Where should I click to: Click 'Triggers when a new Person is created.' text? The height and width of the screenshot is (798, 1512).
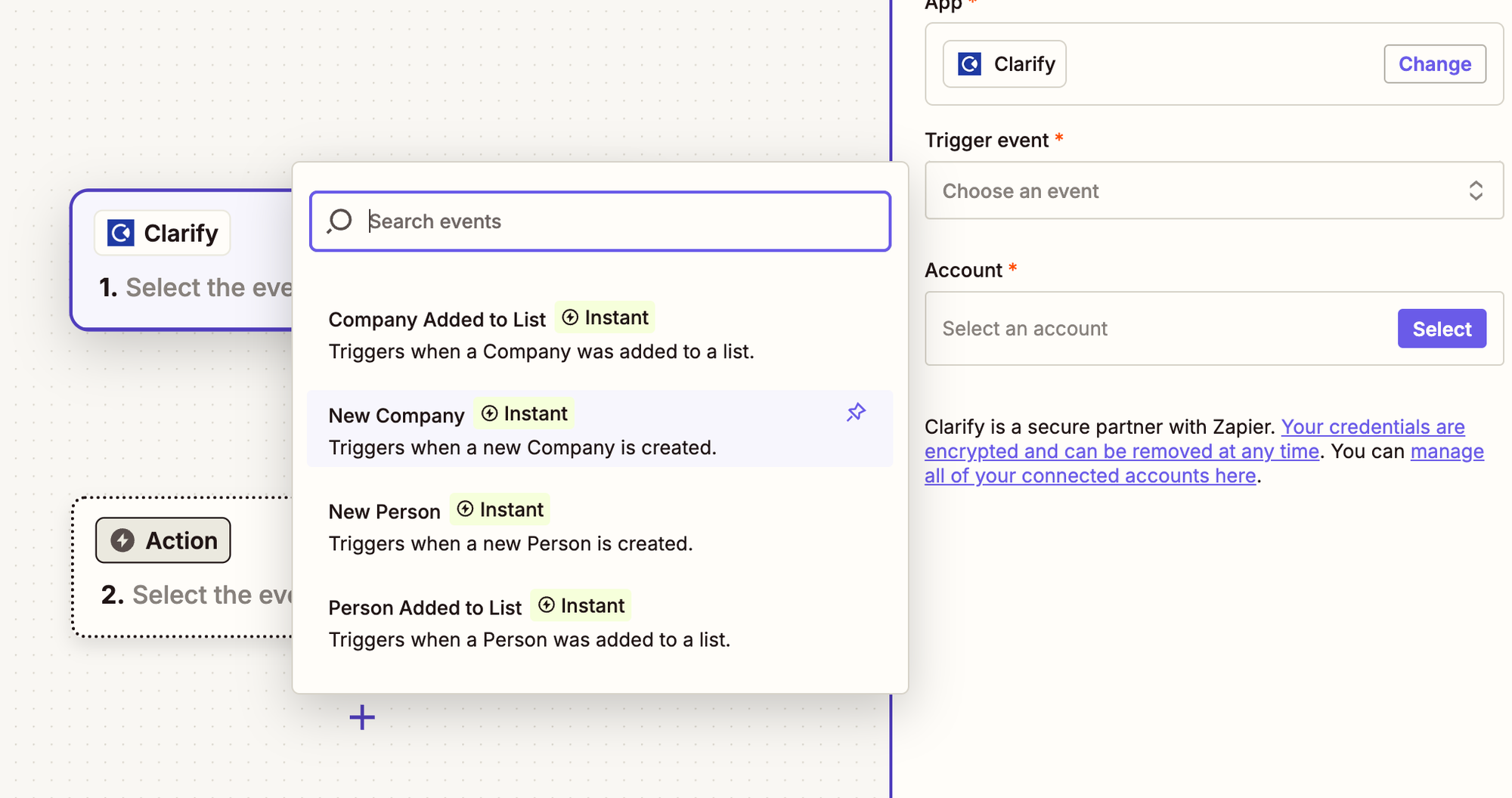pos(510,543)
